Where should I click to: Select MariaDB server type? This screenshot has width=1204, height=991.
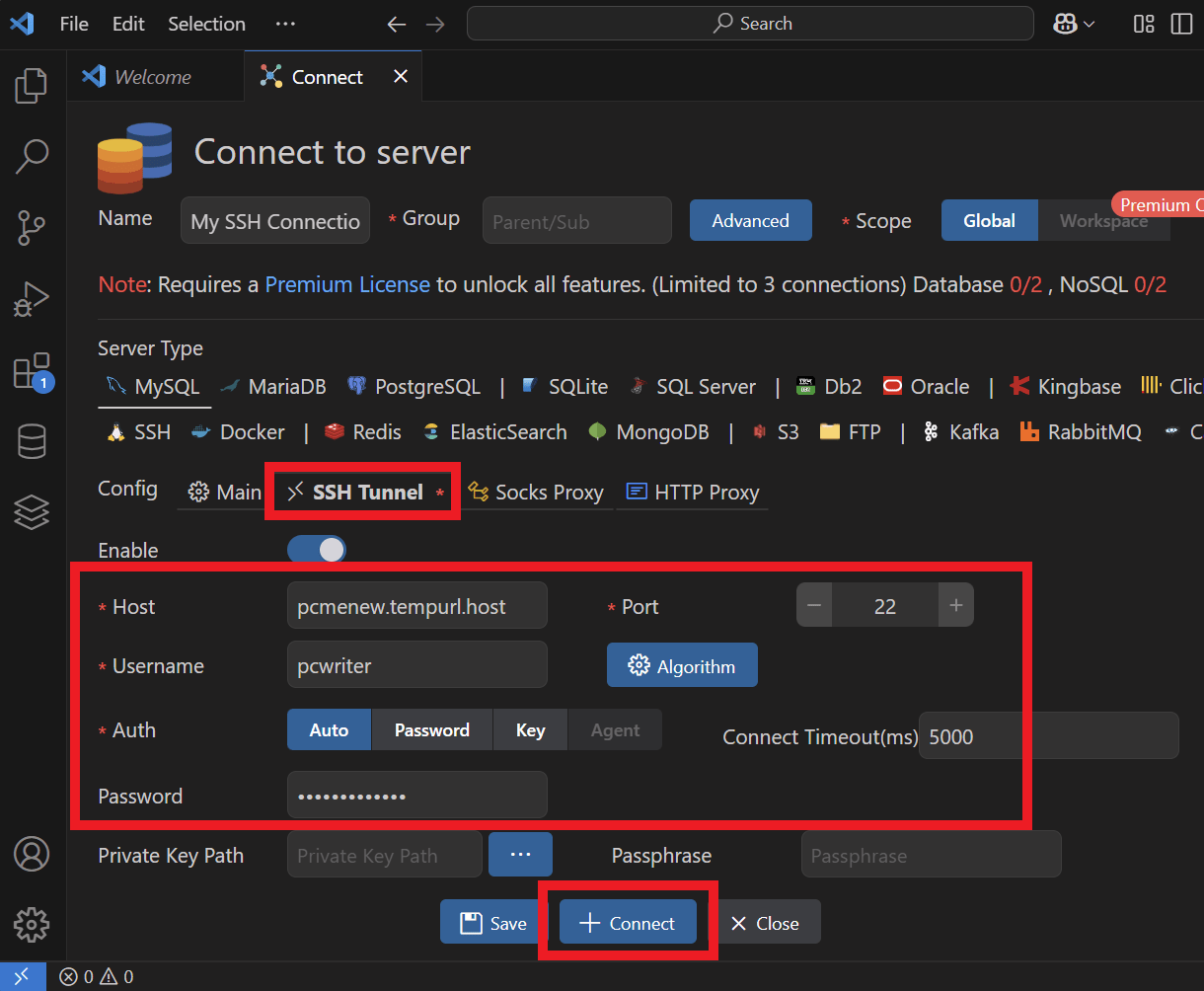coord(273,387)
